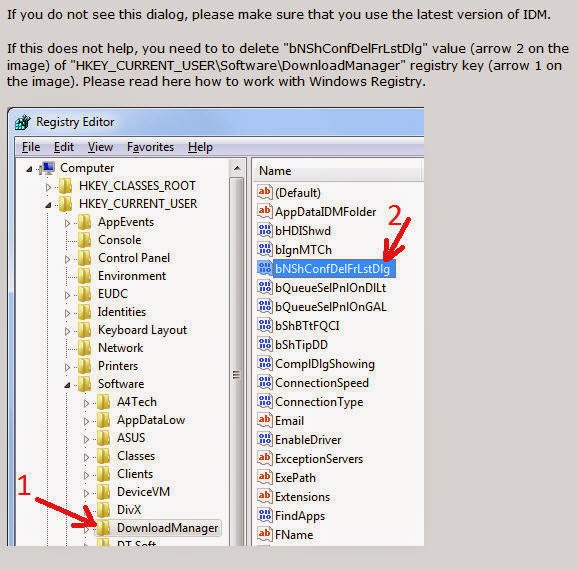Select the AppDataLow key

151,420
